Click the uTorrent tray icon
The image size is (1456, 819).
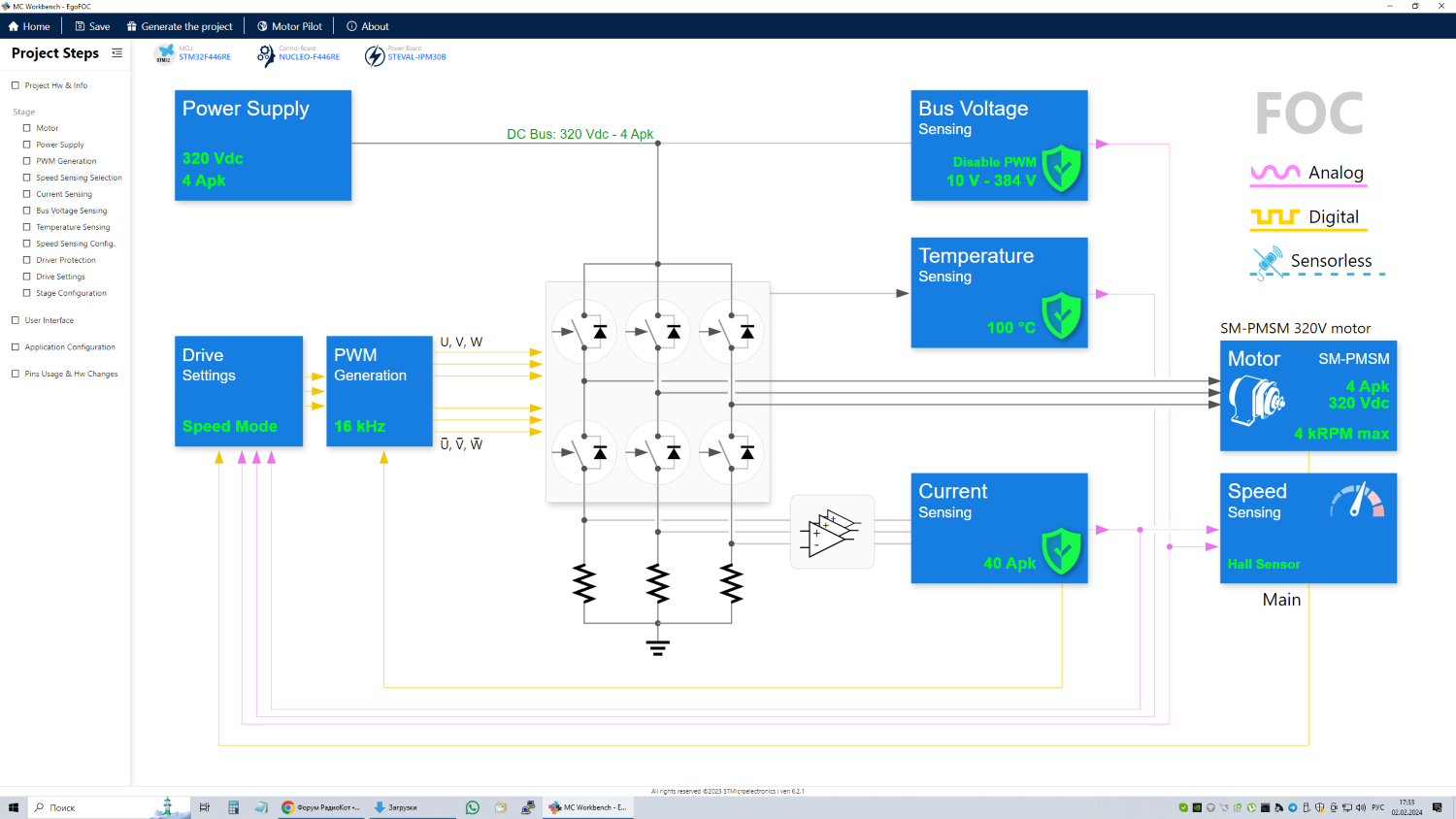pos(1251,807)
